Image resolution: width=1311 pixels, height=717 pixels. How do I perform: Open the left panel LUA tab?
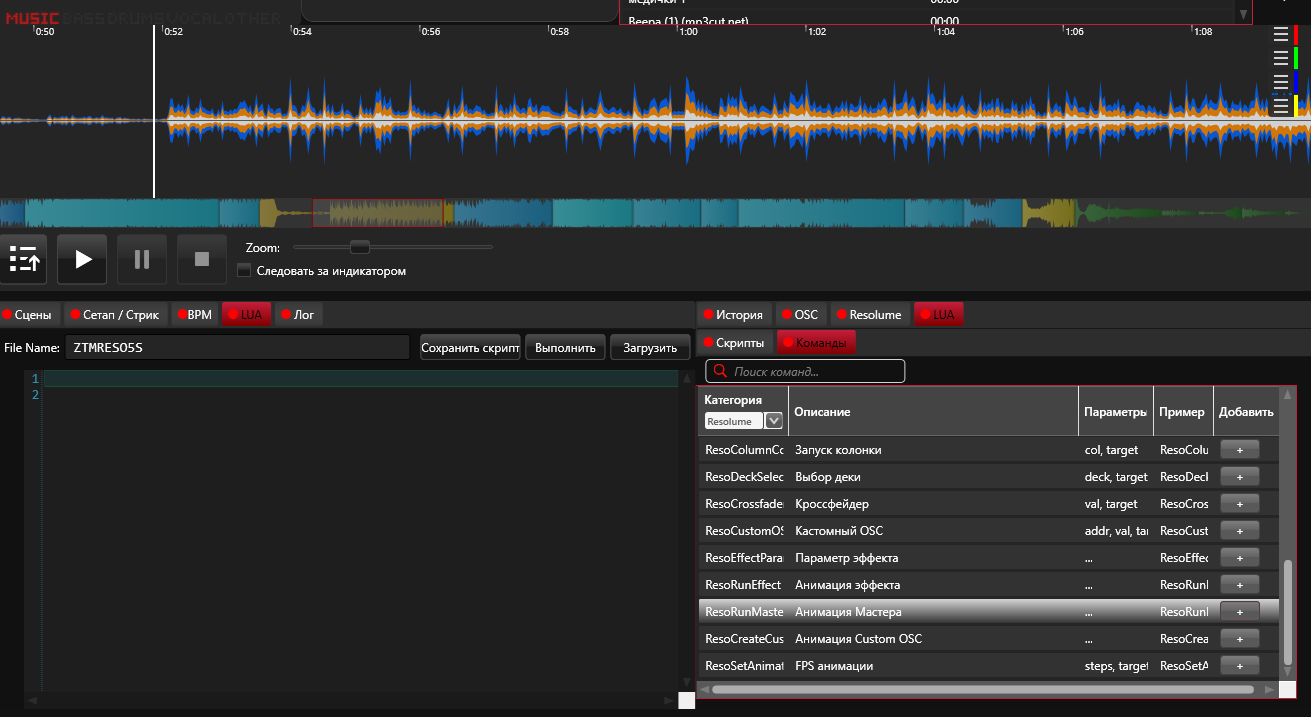pos(246,314)
